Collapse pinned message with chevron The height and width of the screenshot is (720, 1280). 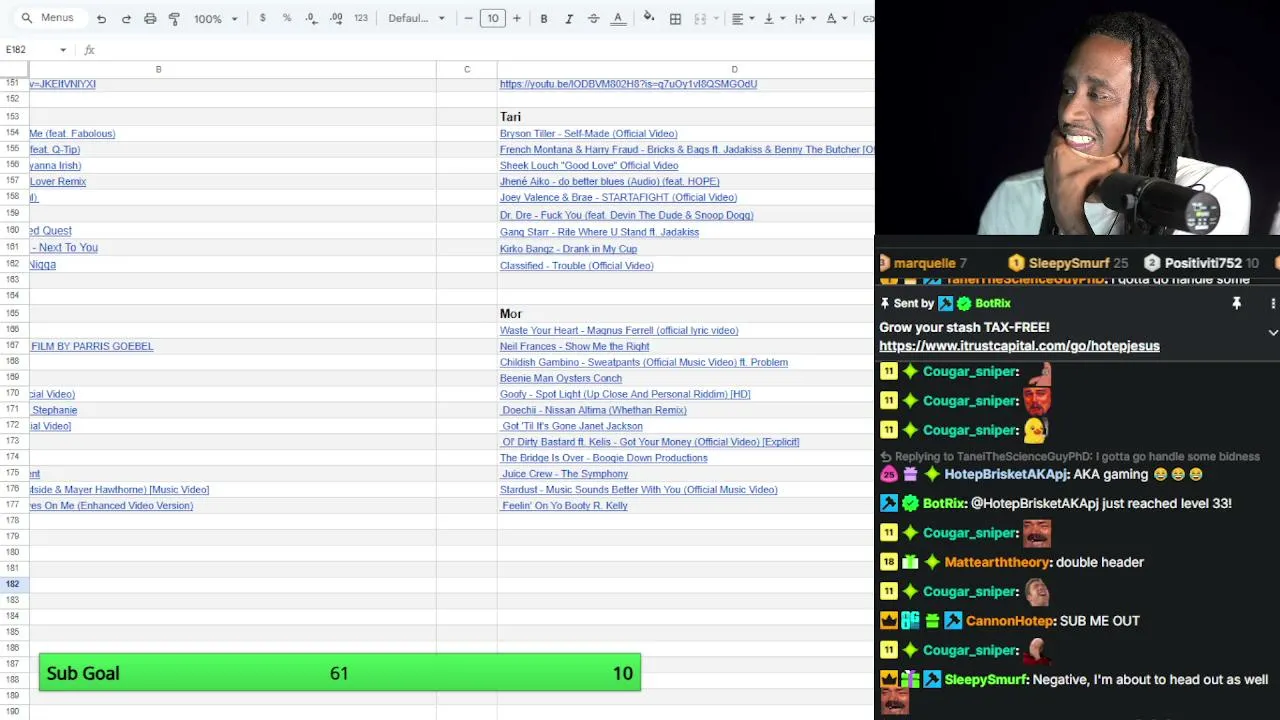tap(1273, 332)
